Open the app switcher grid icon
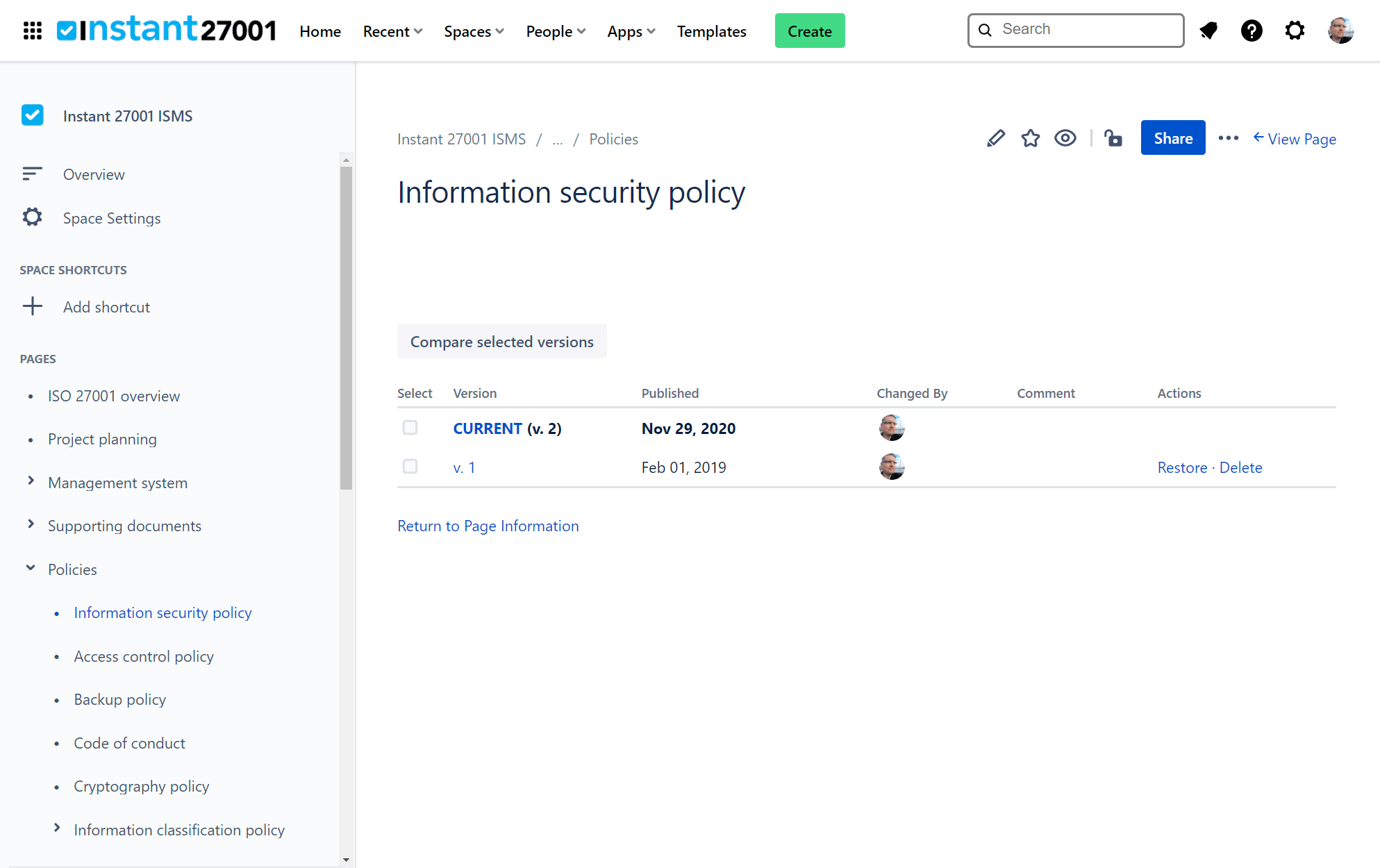 33,31
